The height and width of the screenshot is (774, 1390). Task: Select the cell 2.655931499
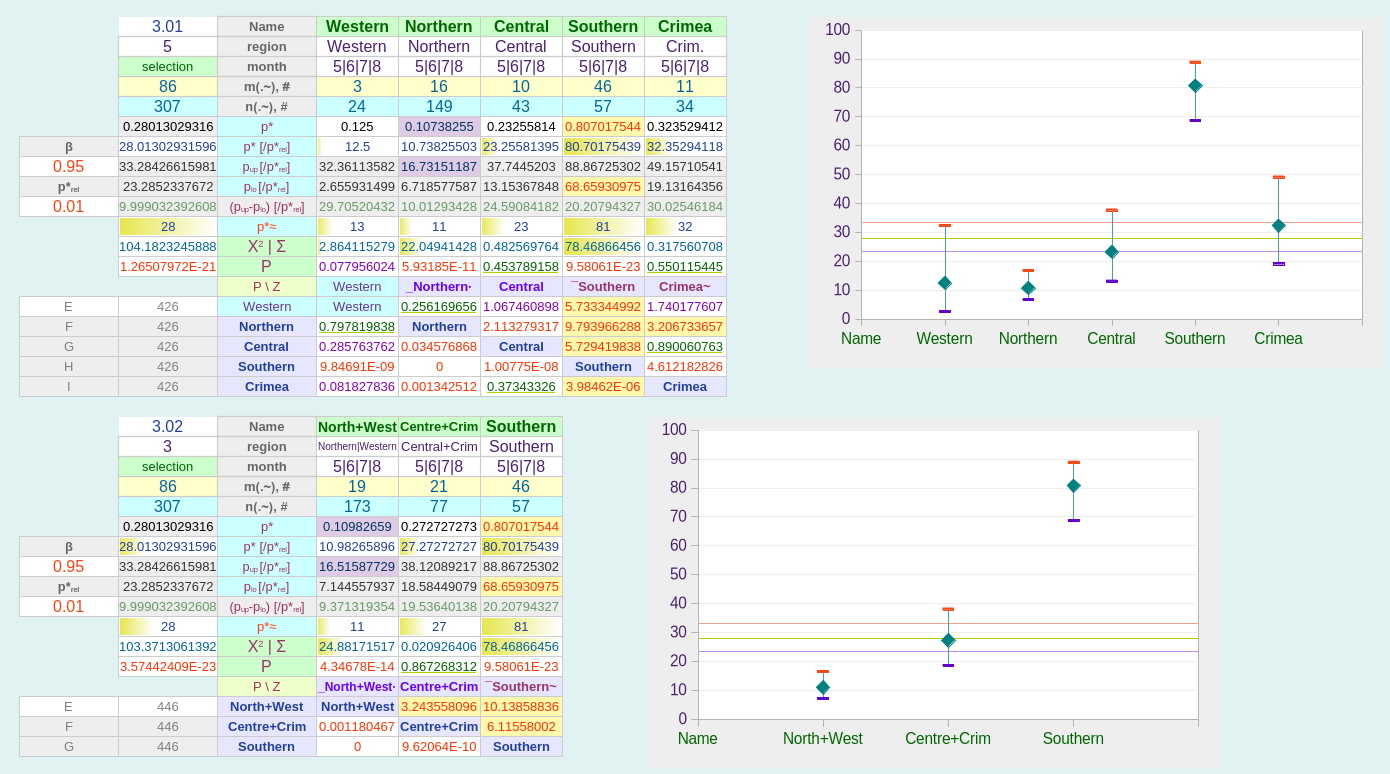[x=357, y=187]
